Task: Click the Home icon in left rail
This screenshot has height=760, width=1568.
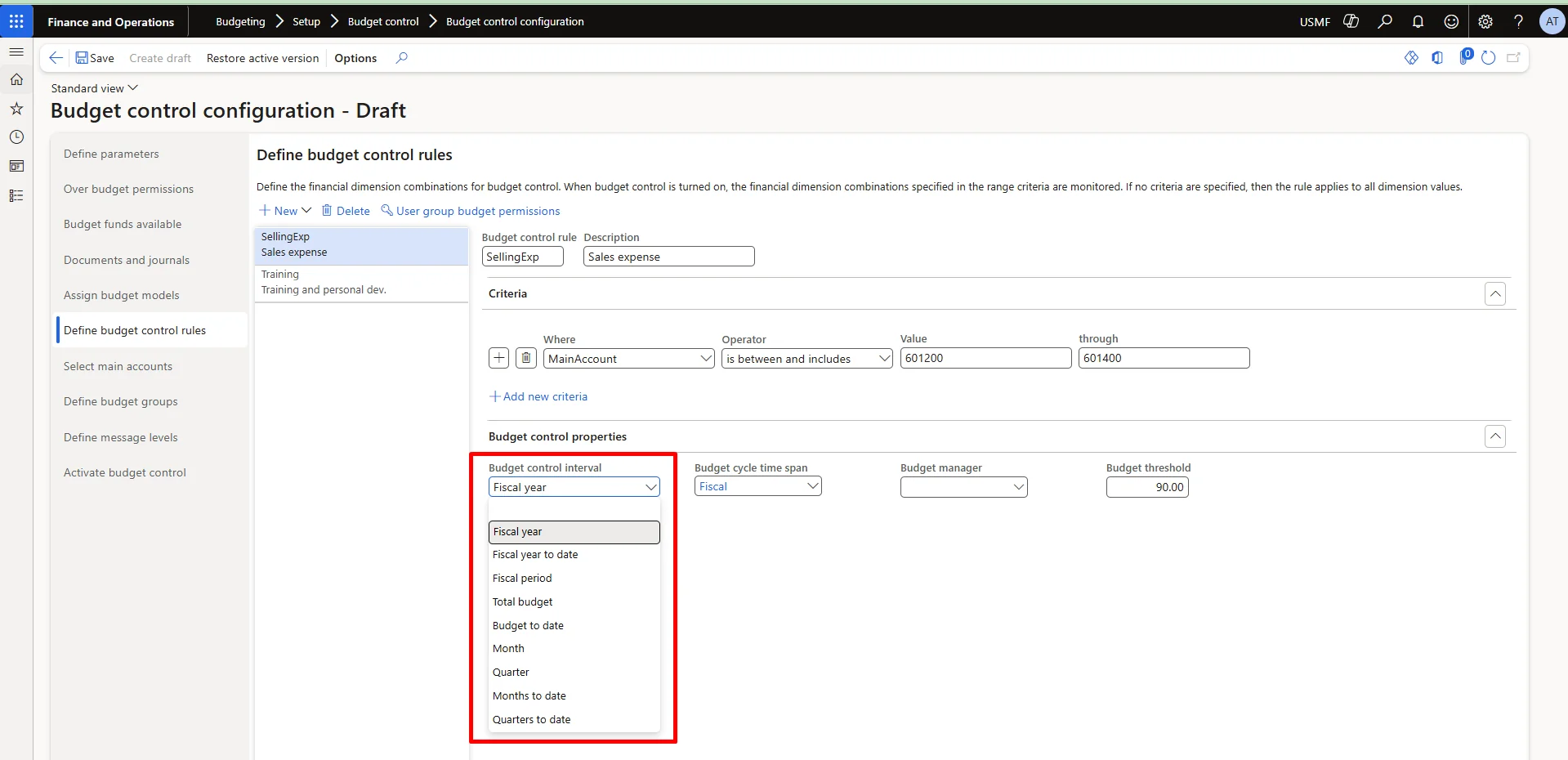Action: point(16,79)
